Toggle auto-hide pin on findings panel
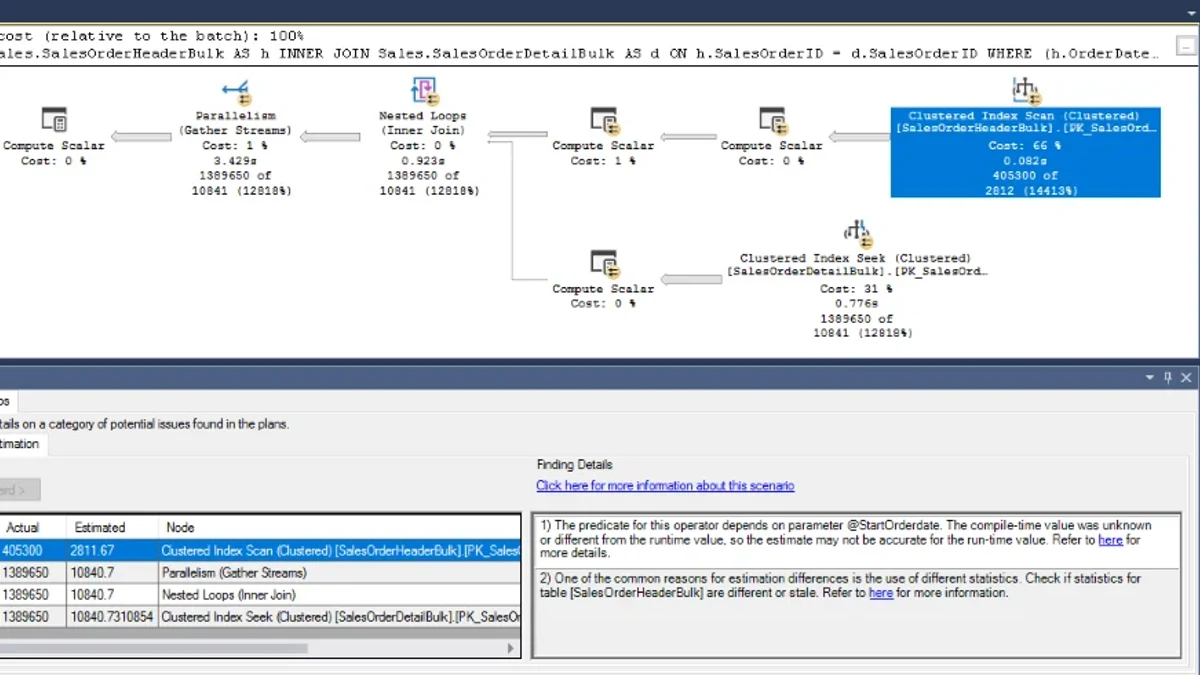The height and width of the screenshot is (675, 1200). tap(1167, 378)
